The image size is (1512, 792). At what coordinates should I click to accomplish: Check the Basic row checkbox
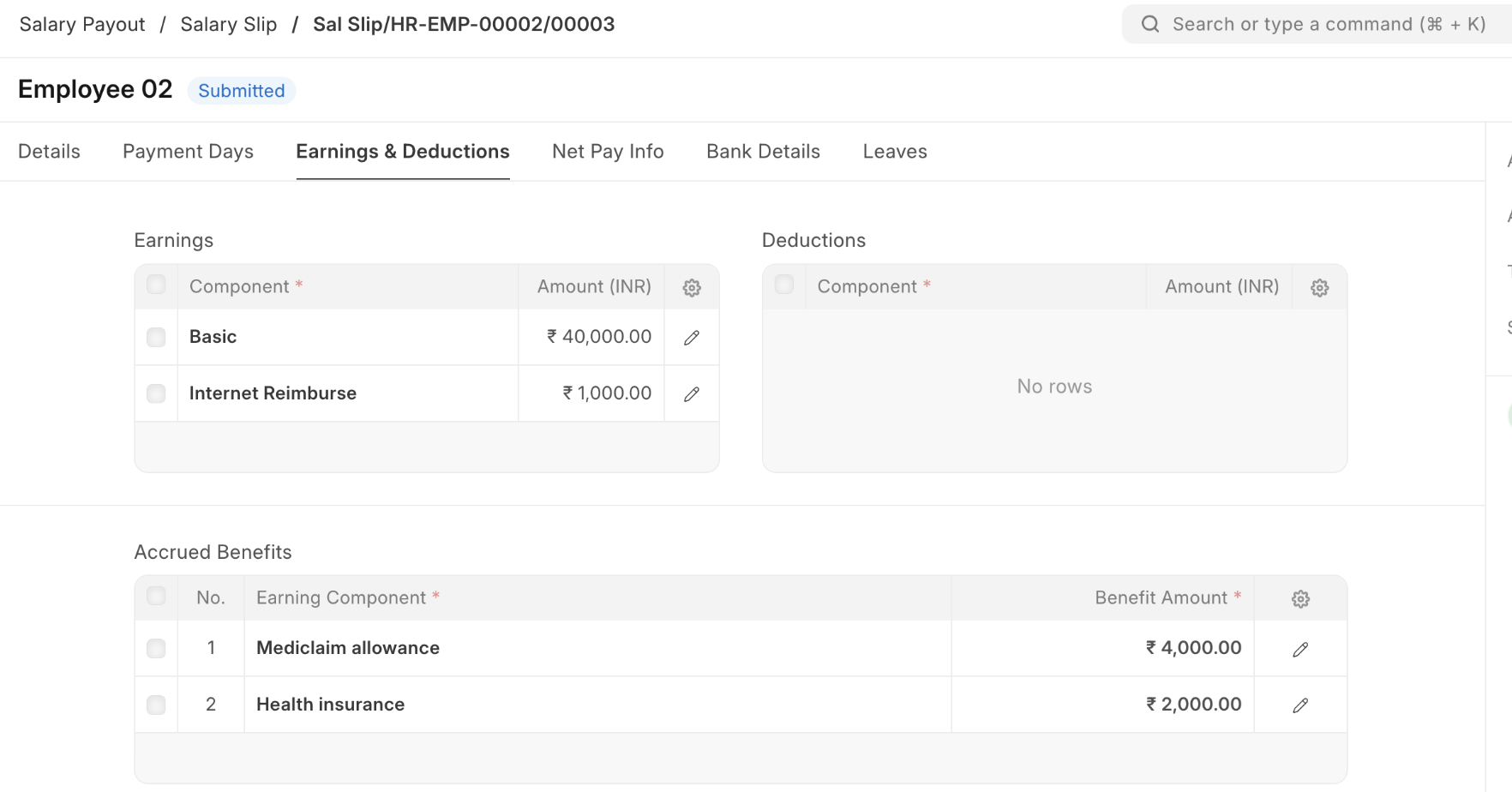[156, 338]
